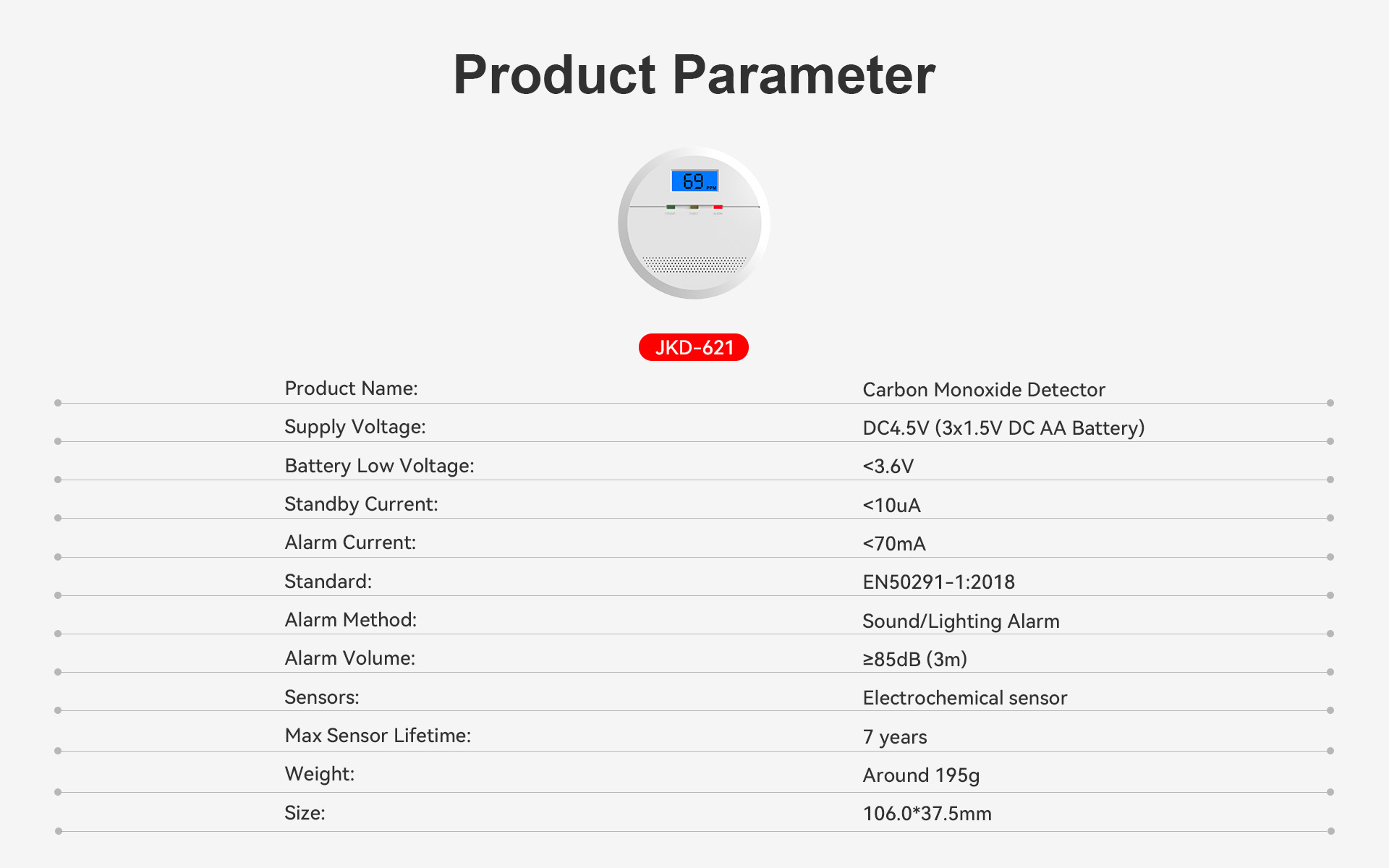Click the 106.0*37.5mm size value
Screen dimensions: 1389x868
pyautogui.click(x=927, y=814)
